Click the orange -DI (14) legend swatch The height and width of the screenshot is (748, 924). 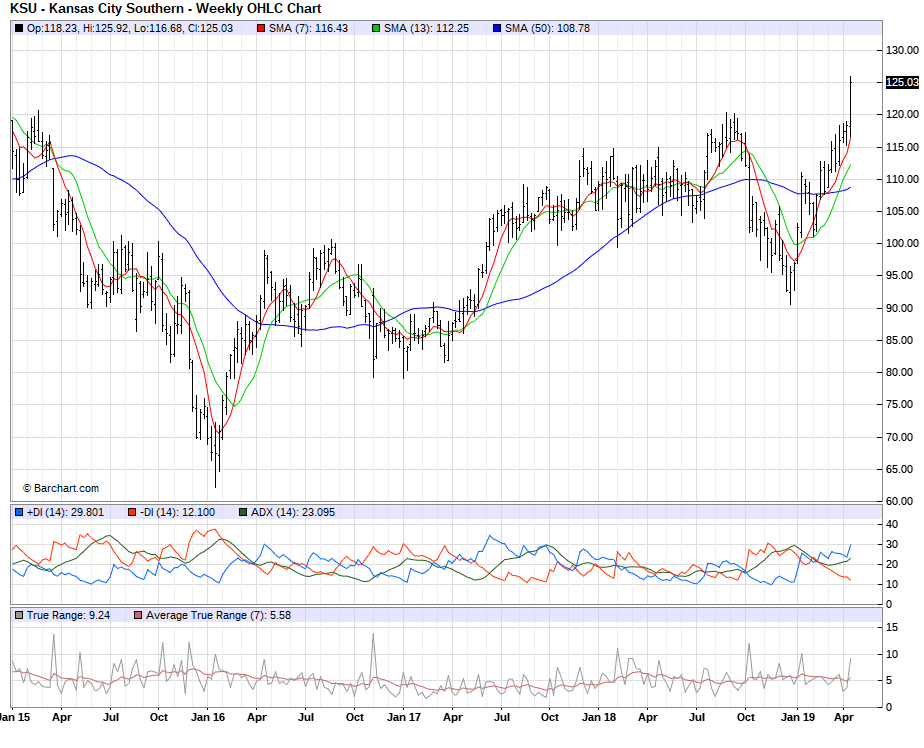point(132,512)
